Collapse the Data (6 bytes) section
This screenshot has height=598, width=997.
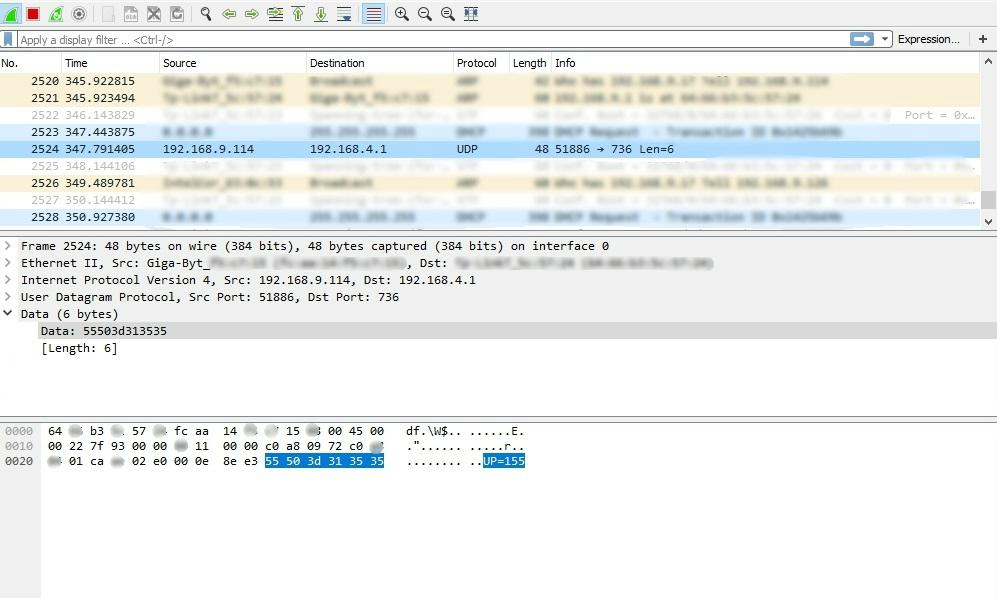coord(9,314)
